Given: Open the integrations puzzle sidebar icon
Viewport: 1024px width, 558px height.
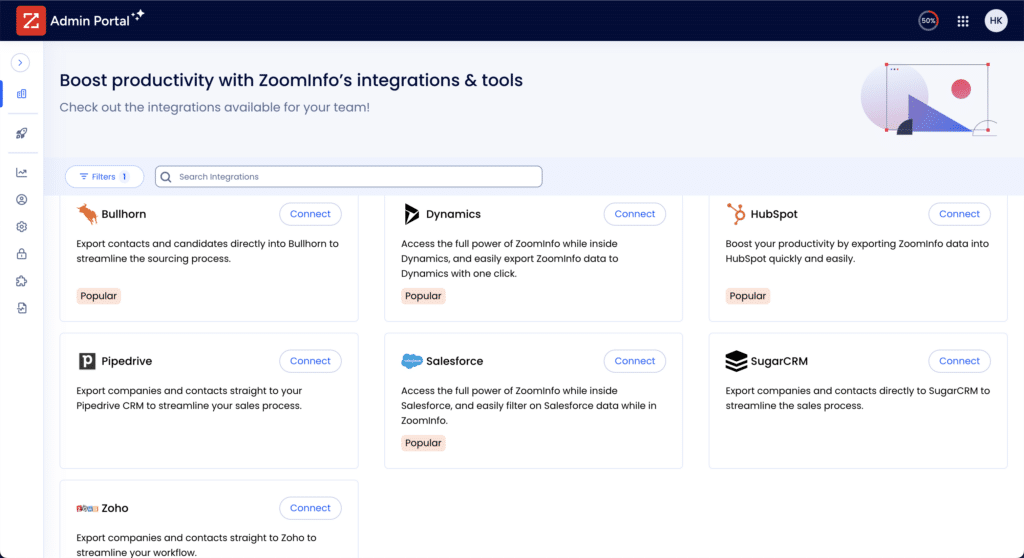Looking at the screenshot, I should pos(22,281).
